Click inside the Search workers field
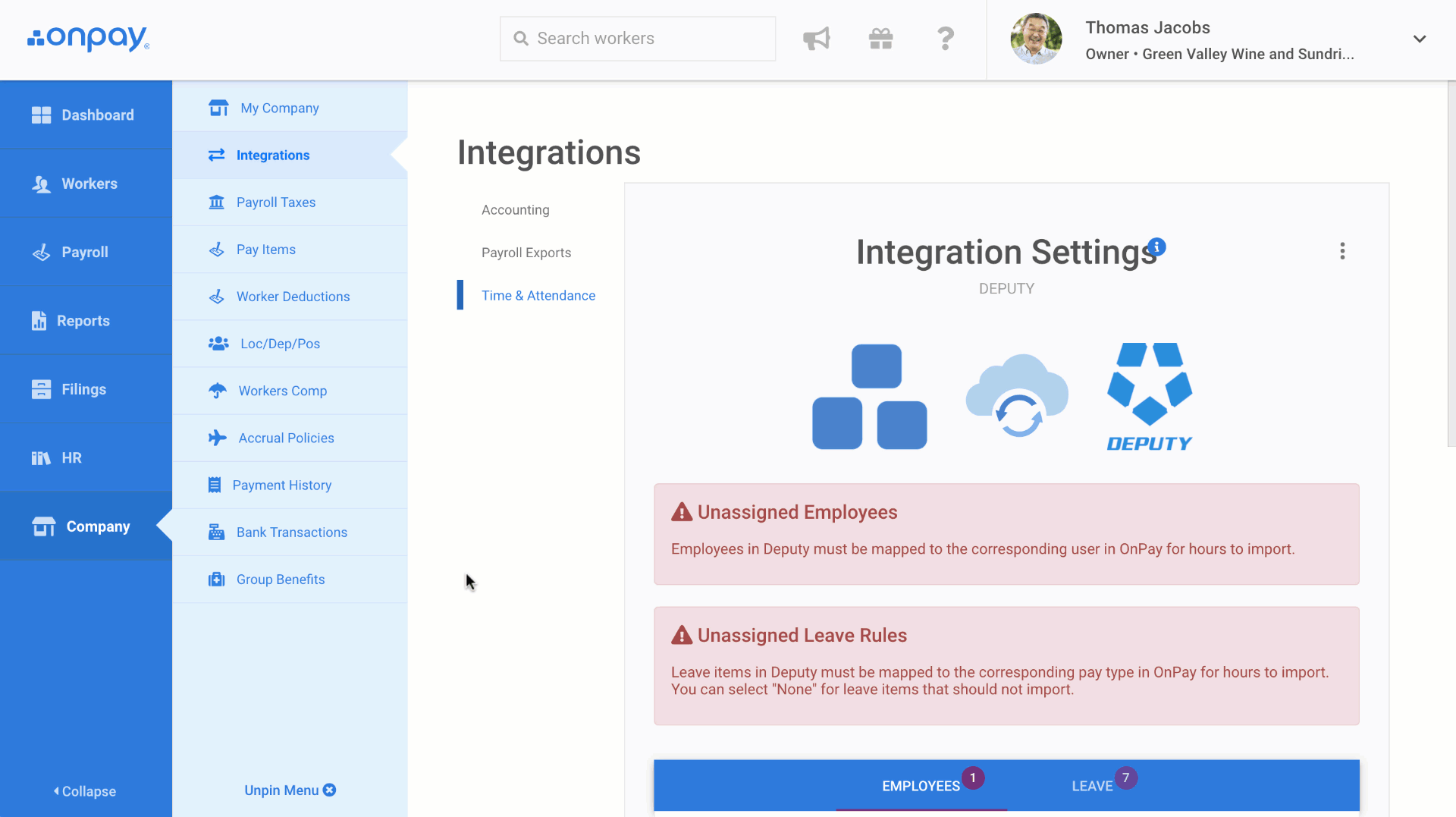This screenshot has height=817, width=1456. 637,39
